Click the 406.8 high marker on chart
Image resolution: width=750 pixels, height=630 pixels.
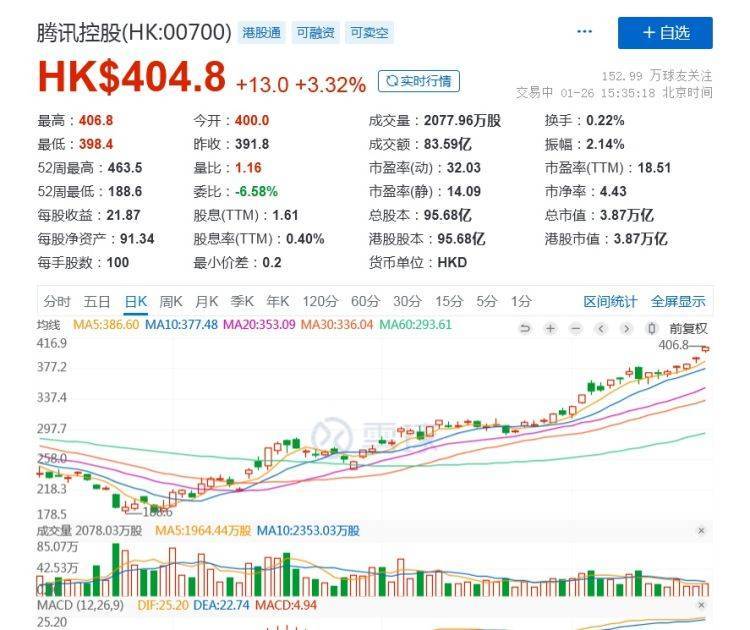tap(673, 344)
